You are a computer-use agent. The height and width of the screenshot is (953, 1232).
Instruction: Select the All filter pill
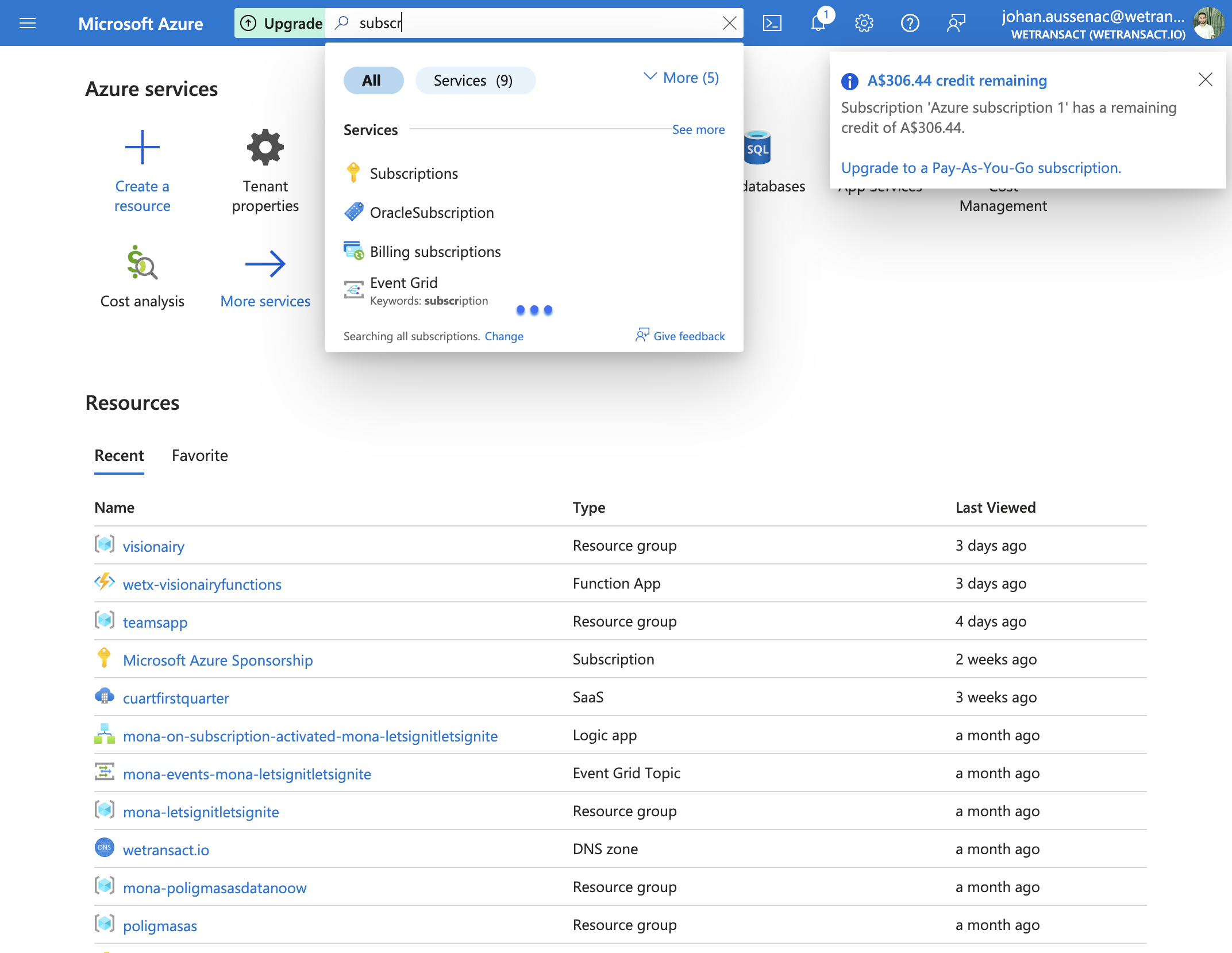373,80
